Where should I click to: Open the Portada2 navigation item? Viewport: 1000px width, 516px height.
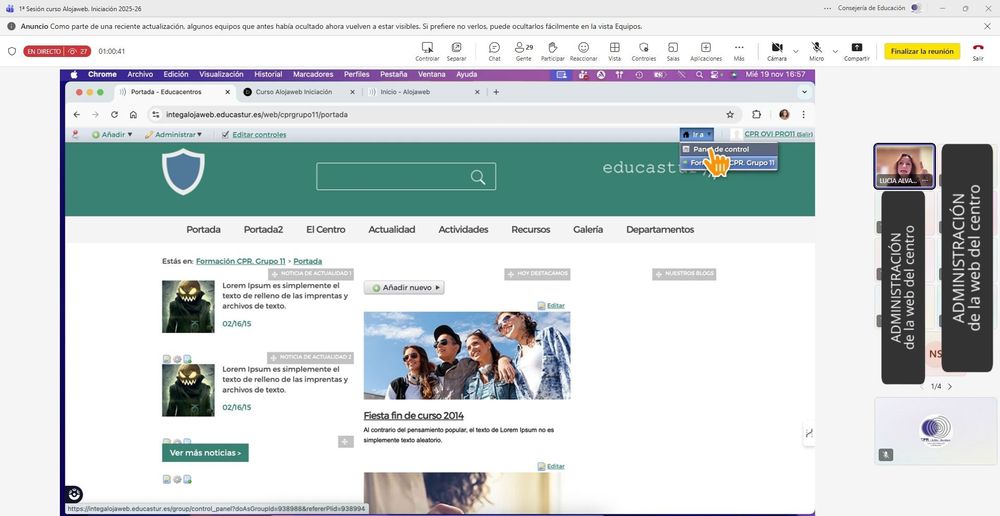tap(263, 230)
